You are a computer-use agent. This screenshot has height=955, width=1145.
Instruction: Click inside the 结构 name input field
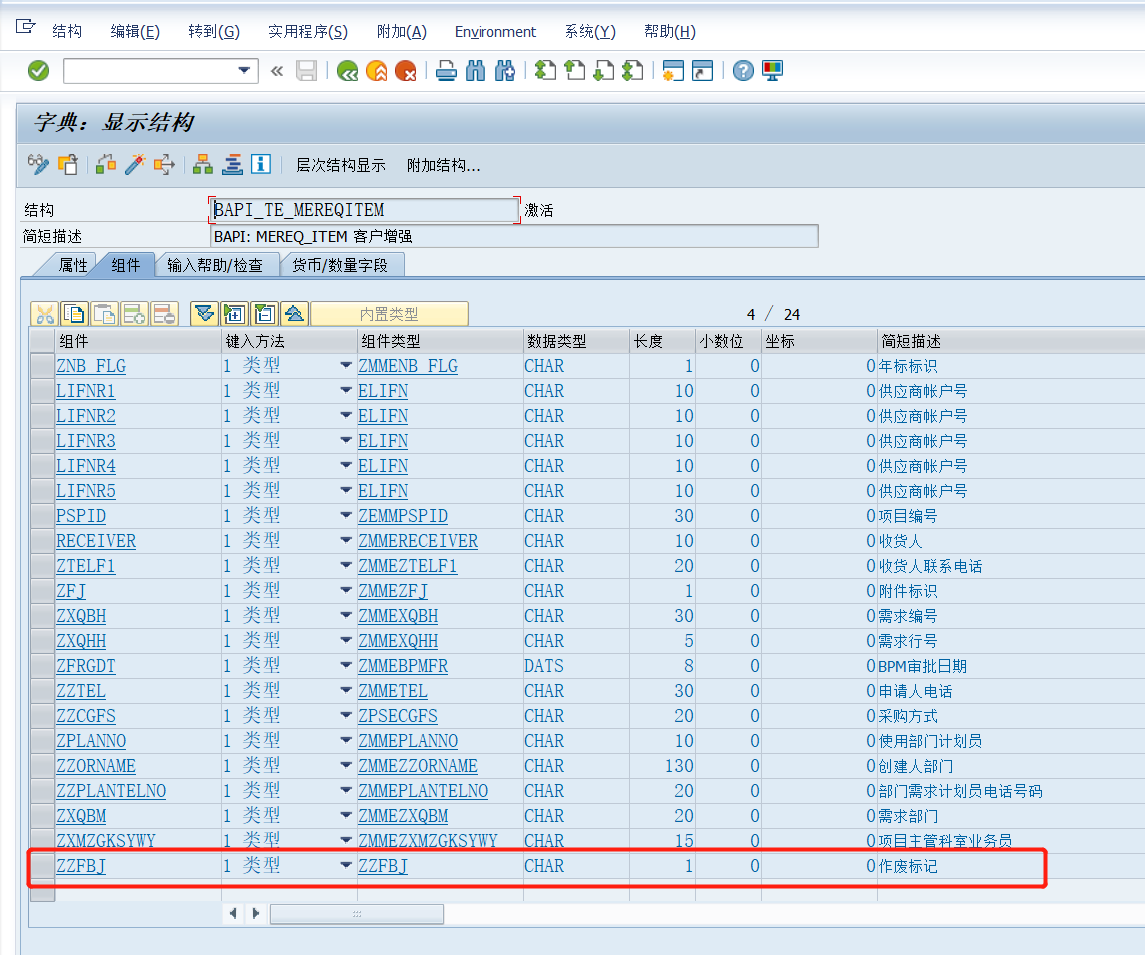click(360, 211)
